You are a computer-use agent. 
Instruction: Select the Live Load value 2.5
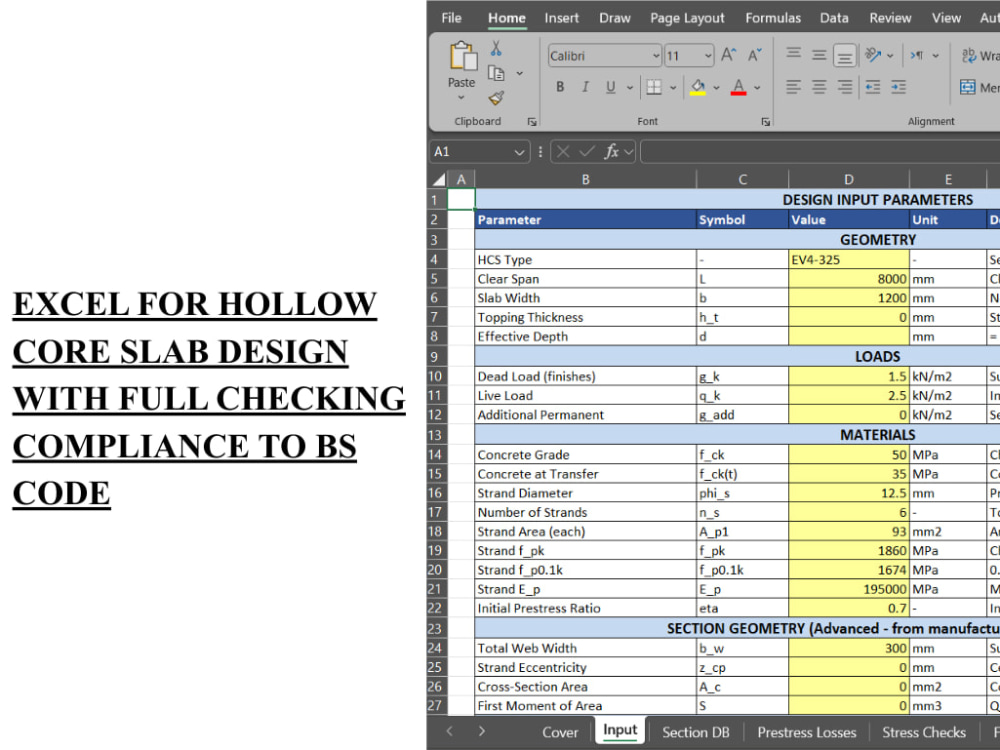(849, 395)
